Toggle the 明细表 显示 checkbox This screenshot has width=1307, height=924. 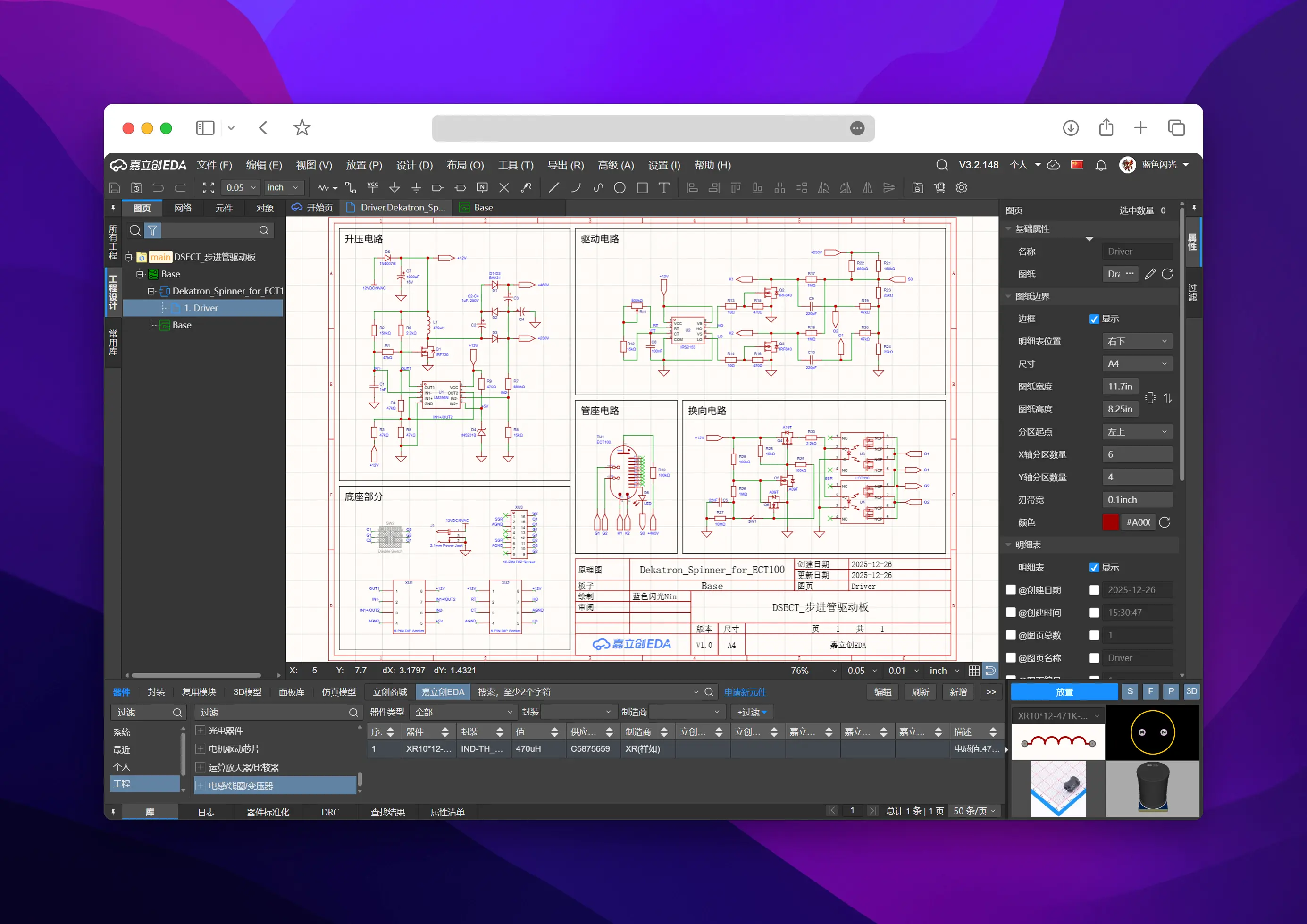1094,568
